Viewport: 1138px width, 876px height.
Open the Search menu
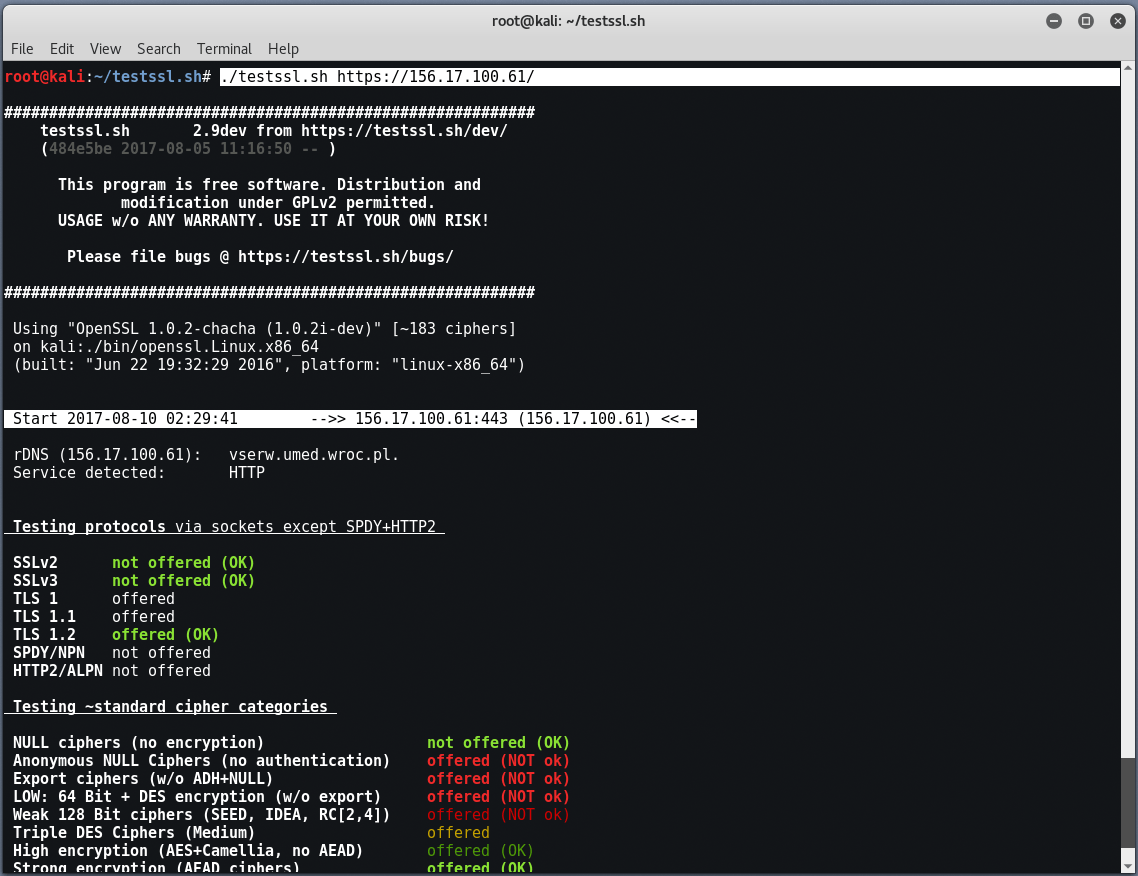(x=158, y=48)
